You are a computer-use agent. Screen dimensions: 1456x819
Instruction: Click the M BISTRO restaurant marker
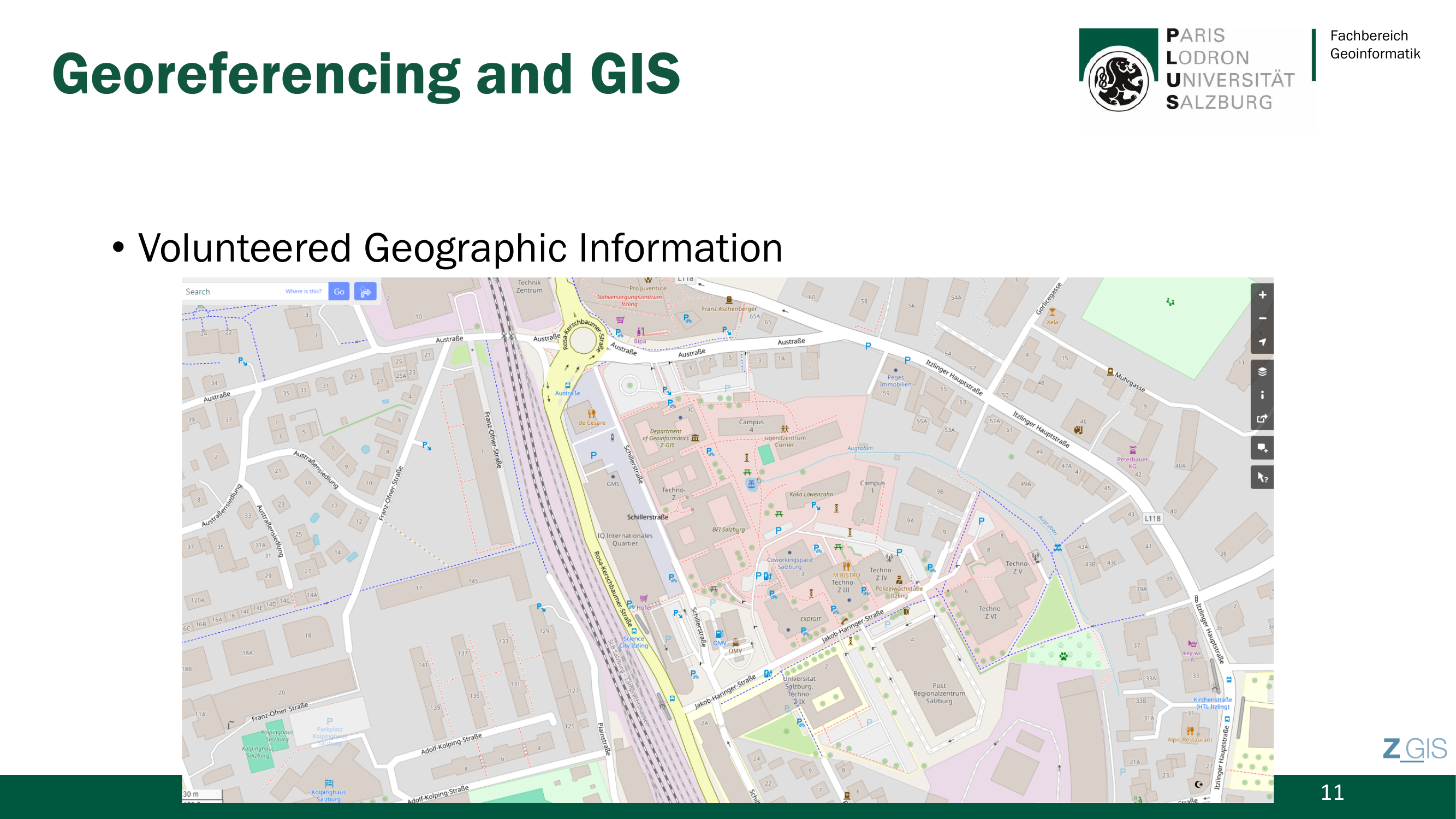point(846,566)
